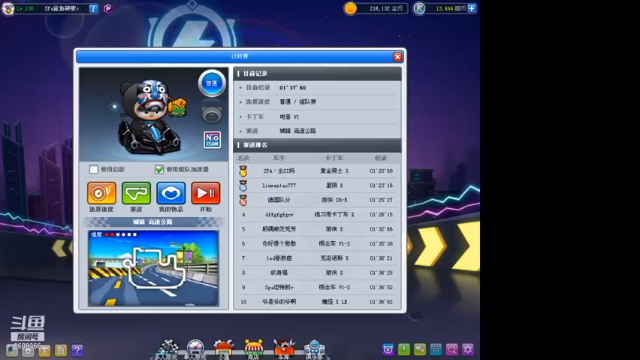Click the silver medal second place icon
640x360 pixels.
click(x=243, y=186)
